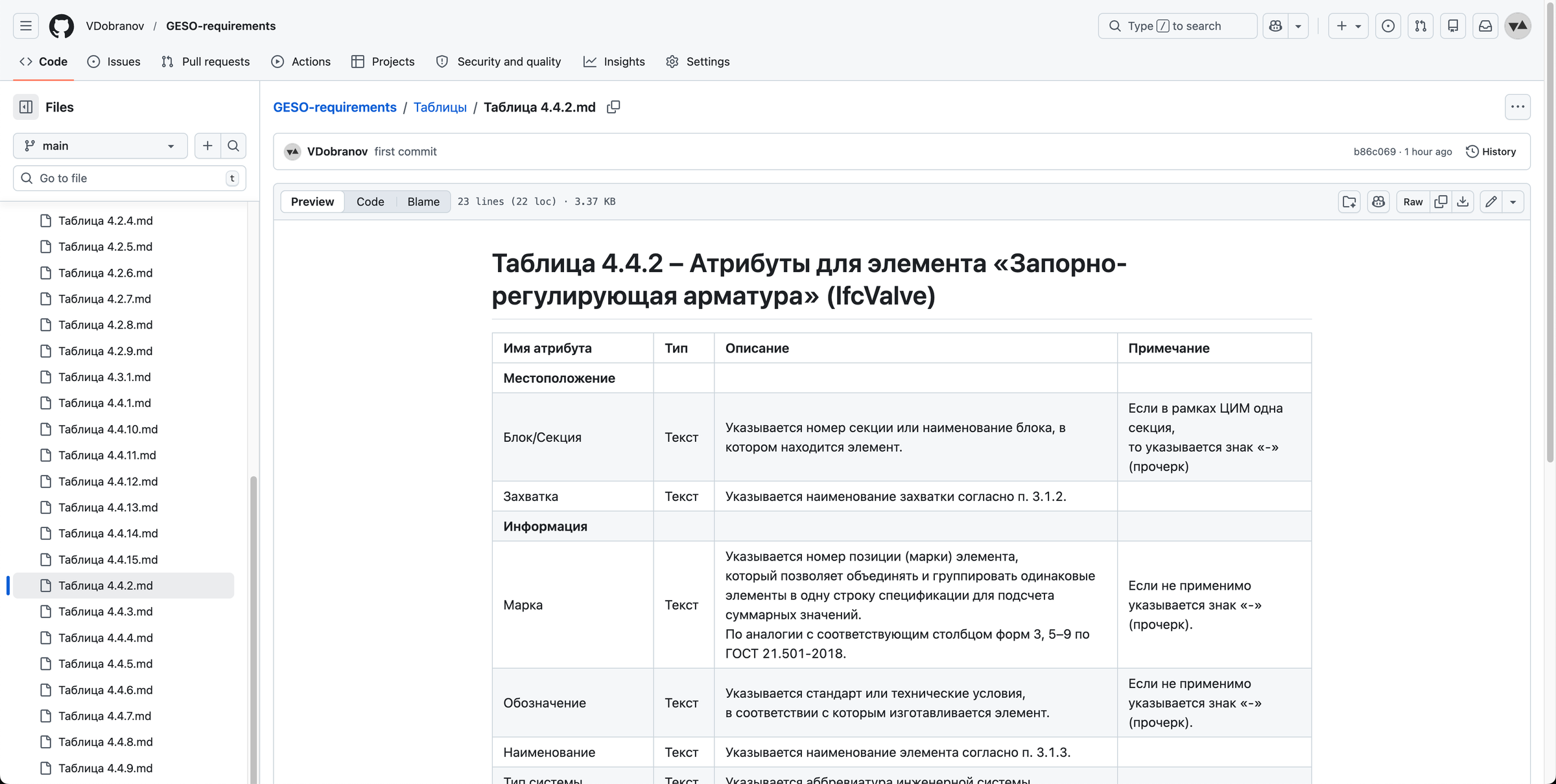This screenshot has height=784, width=1556.
Task: Open the create new dropdown in the header
Action: (x=1348, y=26)
